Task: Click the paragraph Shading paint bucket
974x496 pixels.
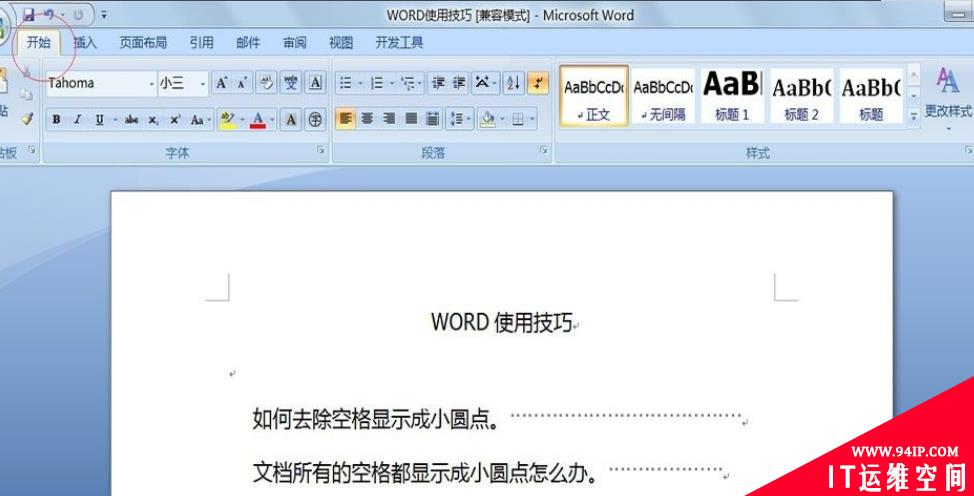Action: point(488,119)
